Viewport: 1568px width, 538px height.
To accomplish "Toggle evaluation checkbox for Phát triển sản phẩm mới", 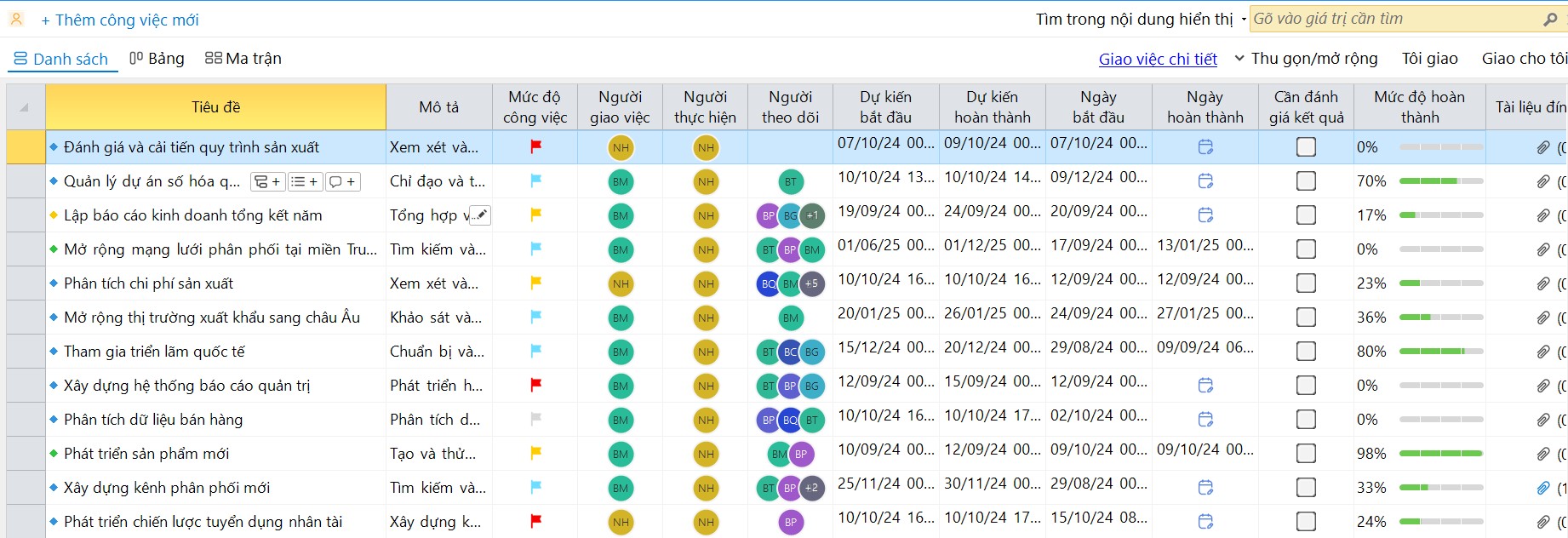I will pyautogui.click(x=1306, y=454).
